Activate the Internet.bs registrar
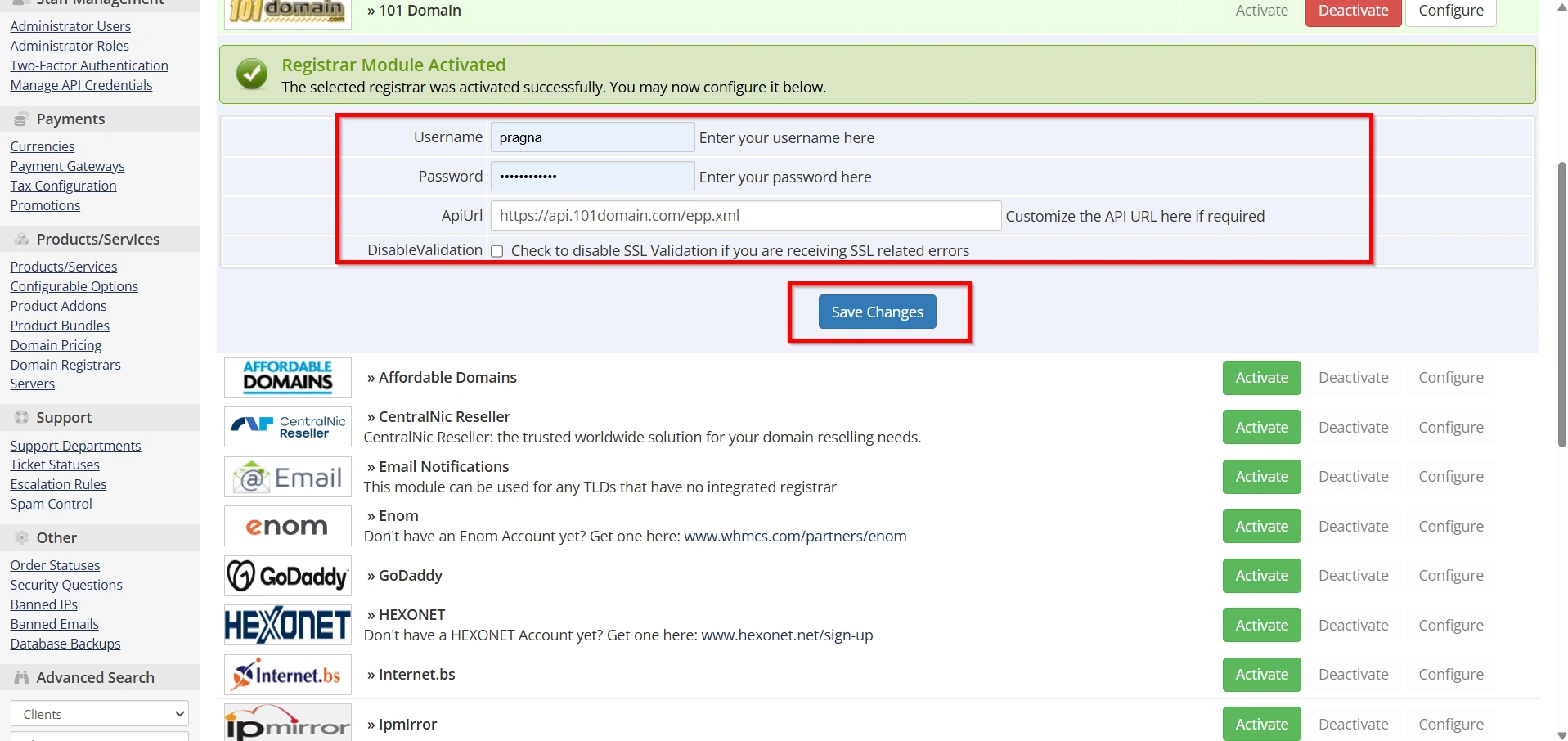The width and height of the screenshot is (1568, 741). [x=1262, y=675]
